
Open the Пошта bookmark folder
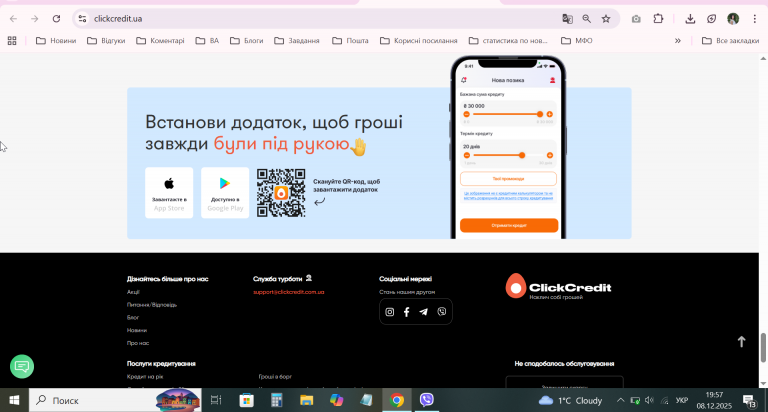(x=350, y=41)
